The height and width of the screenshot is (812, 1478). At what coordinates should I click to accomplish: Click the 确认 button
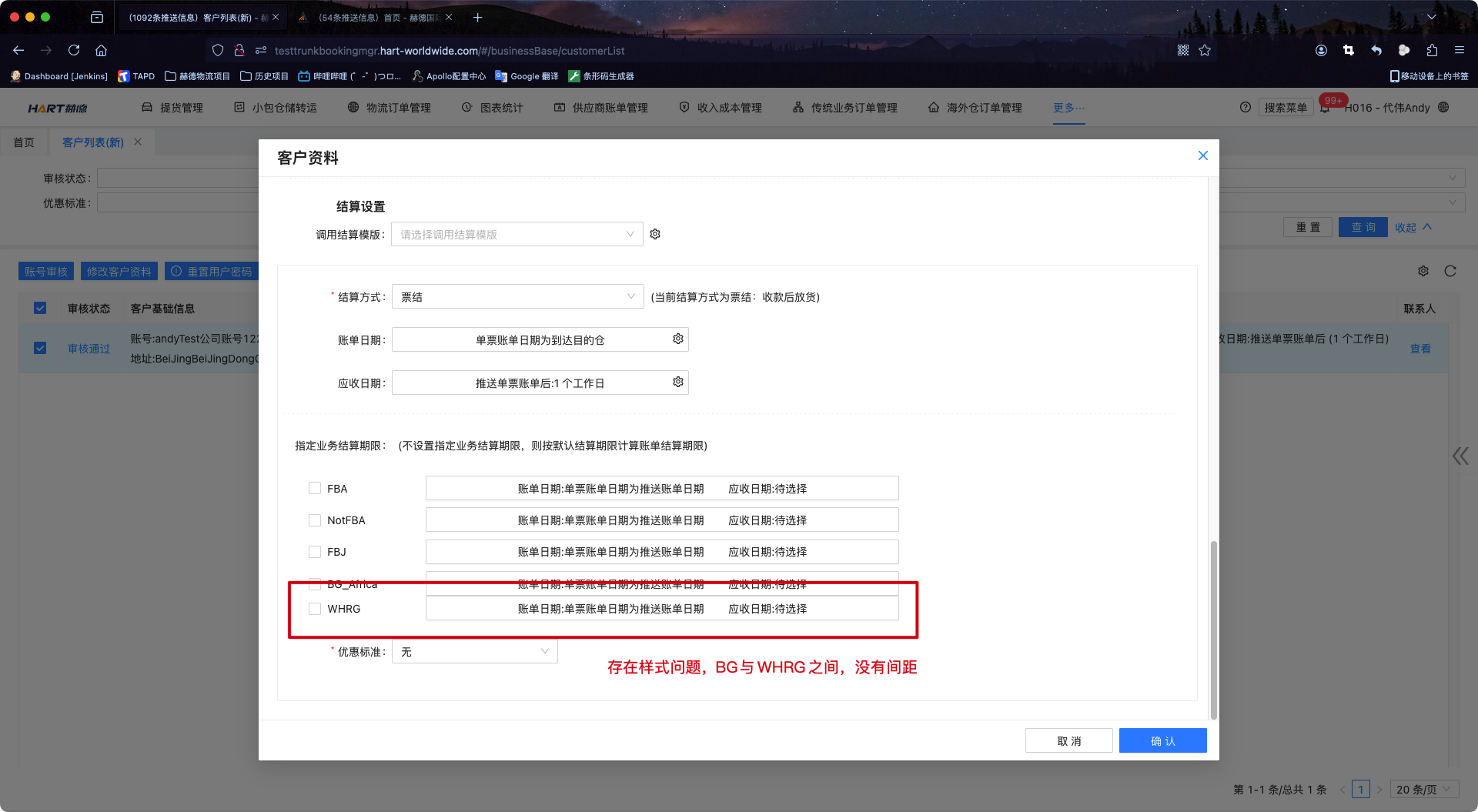(1162, 740)
